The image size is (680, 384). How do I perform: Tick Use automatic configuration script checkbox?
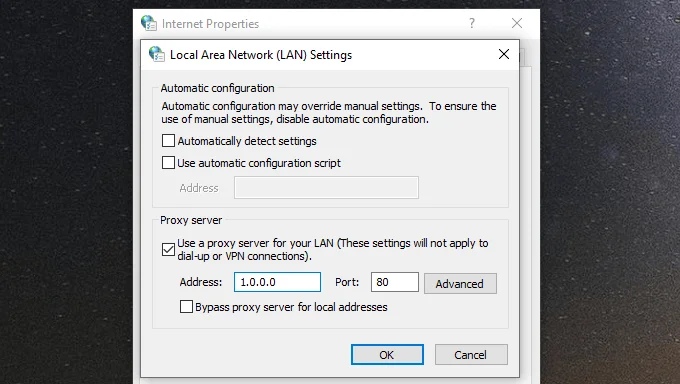pyautogui.click(x=168, y=163)
